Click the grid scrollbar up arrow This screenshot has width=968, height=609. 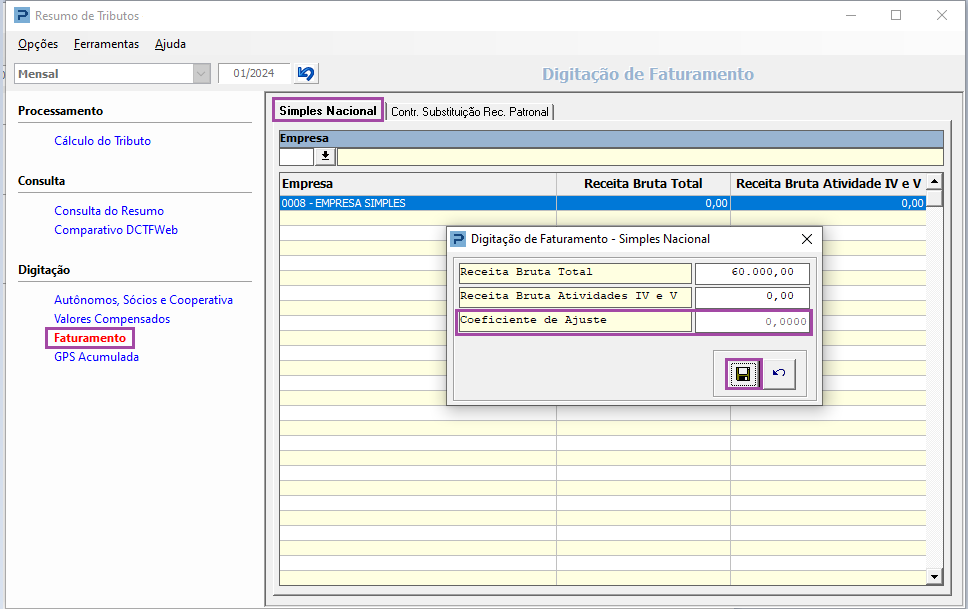pos(934,182)
